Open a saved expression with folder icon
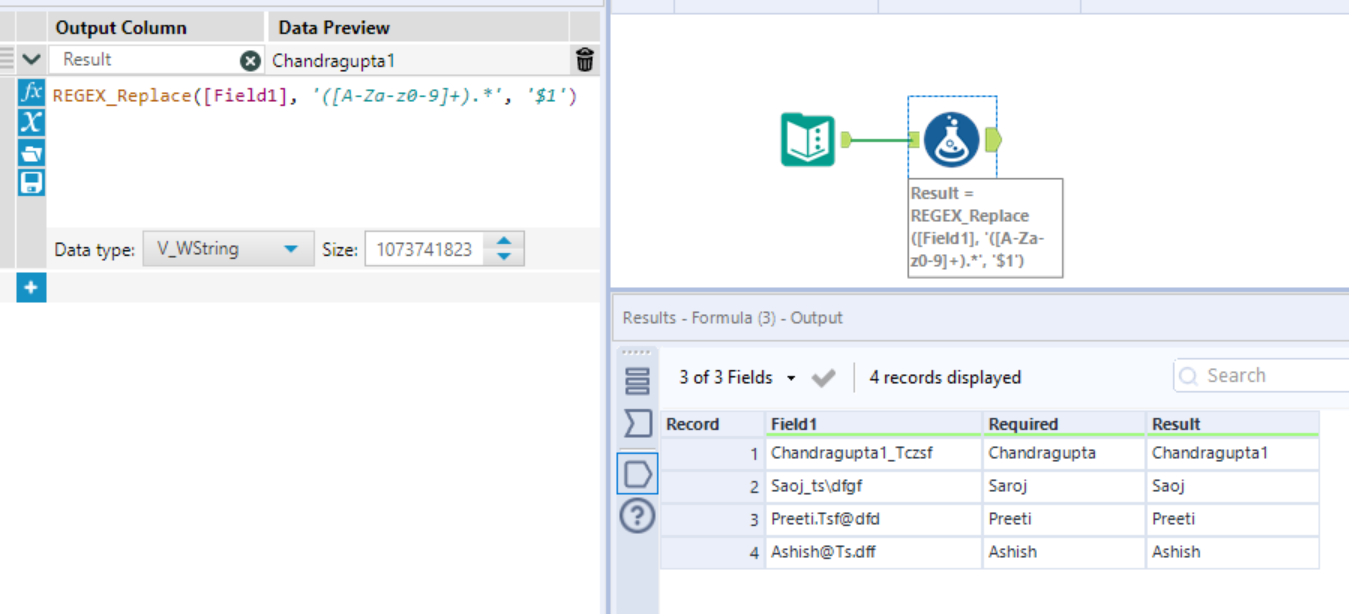The width and height of the screenshot is (1349, 614). tap(30, 152)
